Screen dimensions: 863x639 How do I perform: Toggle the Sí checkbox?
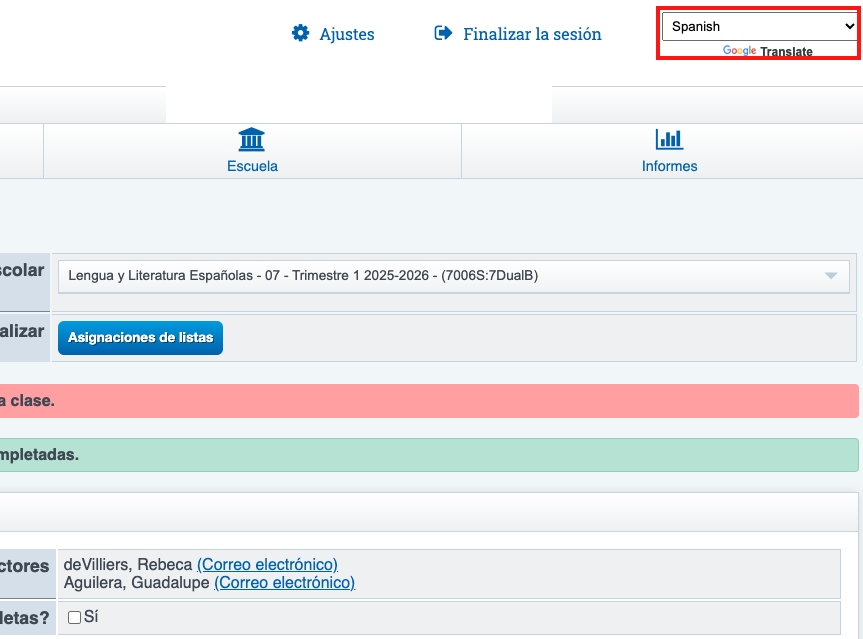[x=74, y=618]
